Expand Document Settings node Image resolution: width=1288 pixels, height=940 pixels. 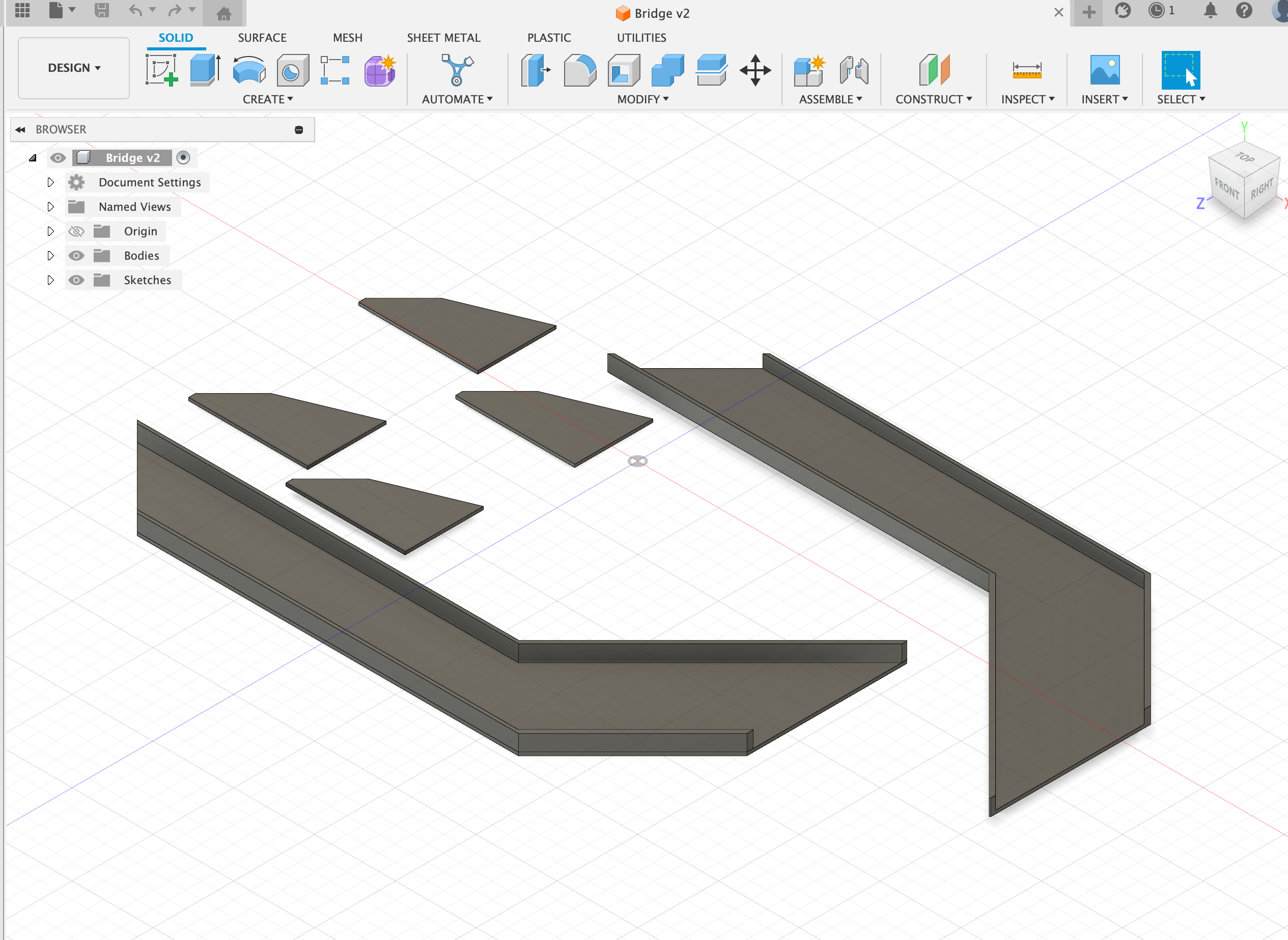pyautogui.click(x=50, y=182)
